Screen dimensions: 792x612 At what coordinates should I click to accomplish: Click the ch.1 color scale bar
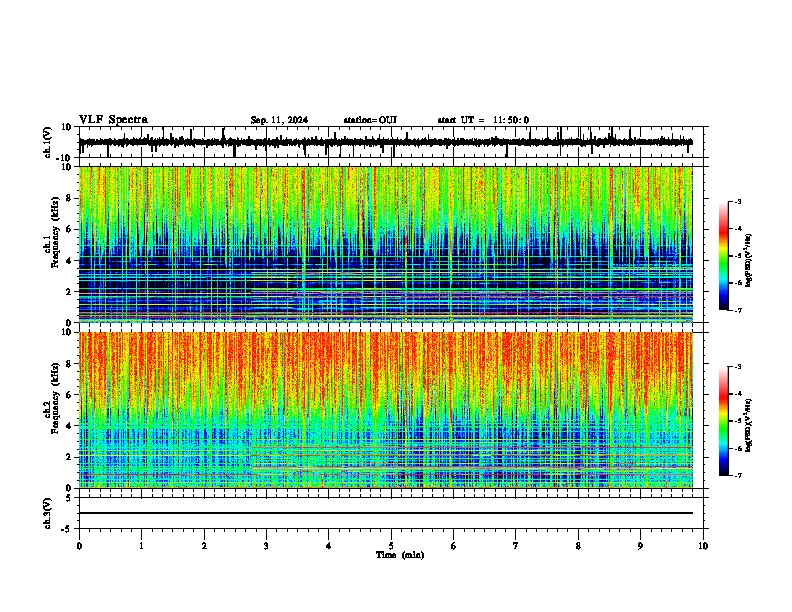point(724,256)
